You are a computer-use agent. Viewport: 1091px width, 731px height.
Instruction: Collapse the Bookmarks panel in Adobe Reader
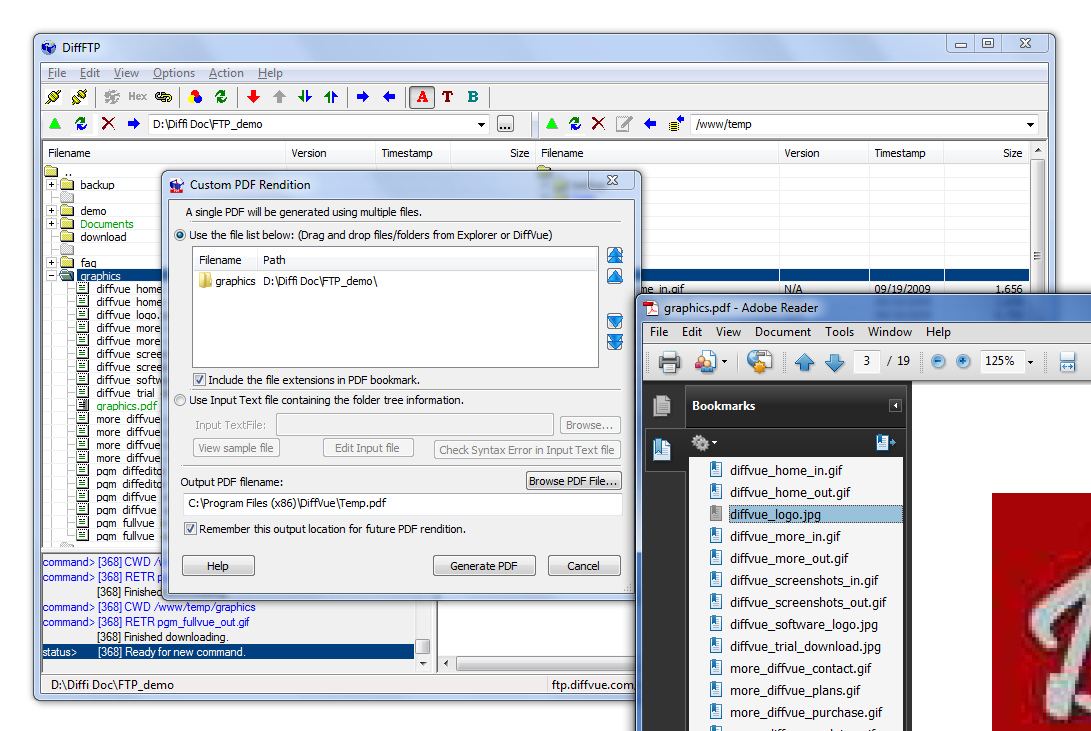895,405
